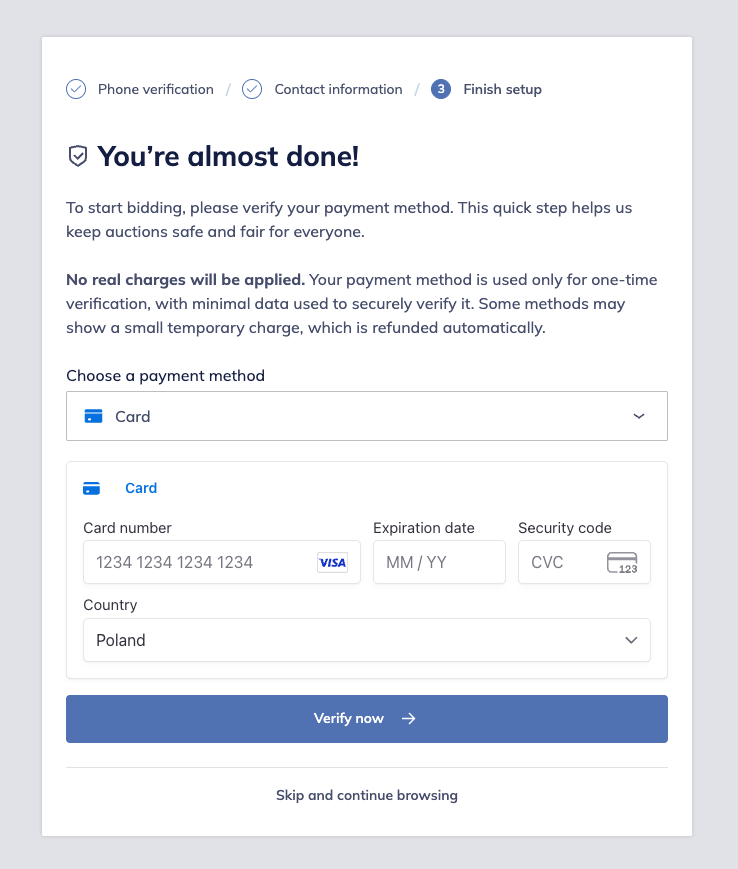Click the card icon in payment method selector

[x=94, y=416]
